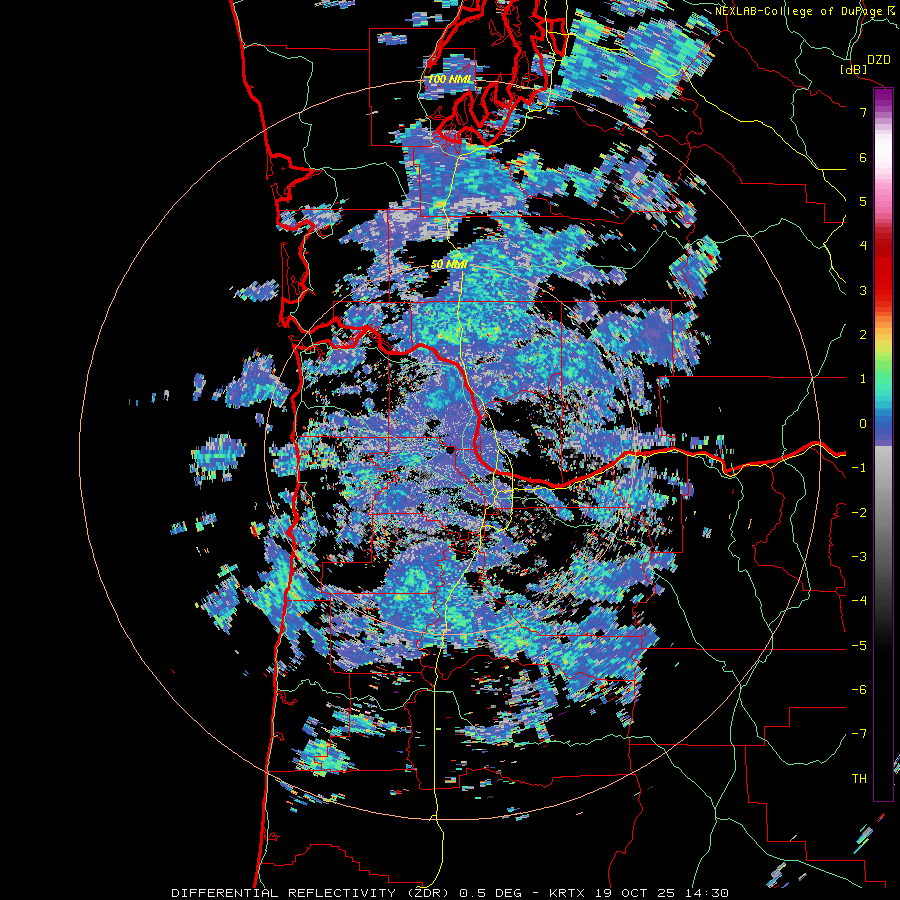Click the '5' value on color scale
900x900 pixels.
point(863,201)
